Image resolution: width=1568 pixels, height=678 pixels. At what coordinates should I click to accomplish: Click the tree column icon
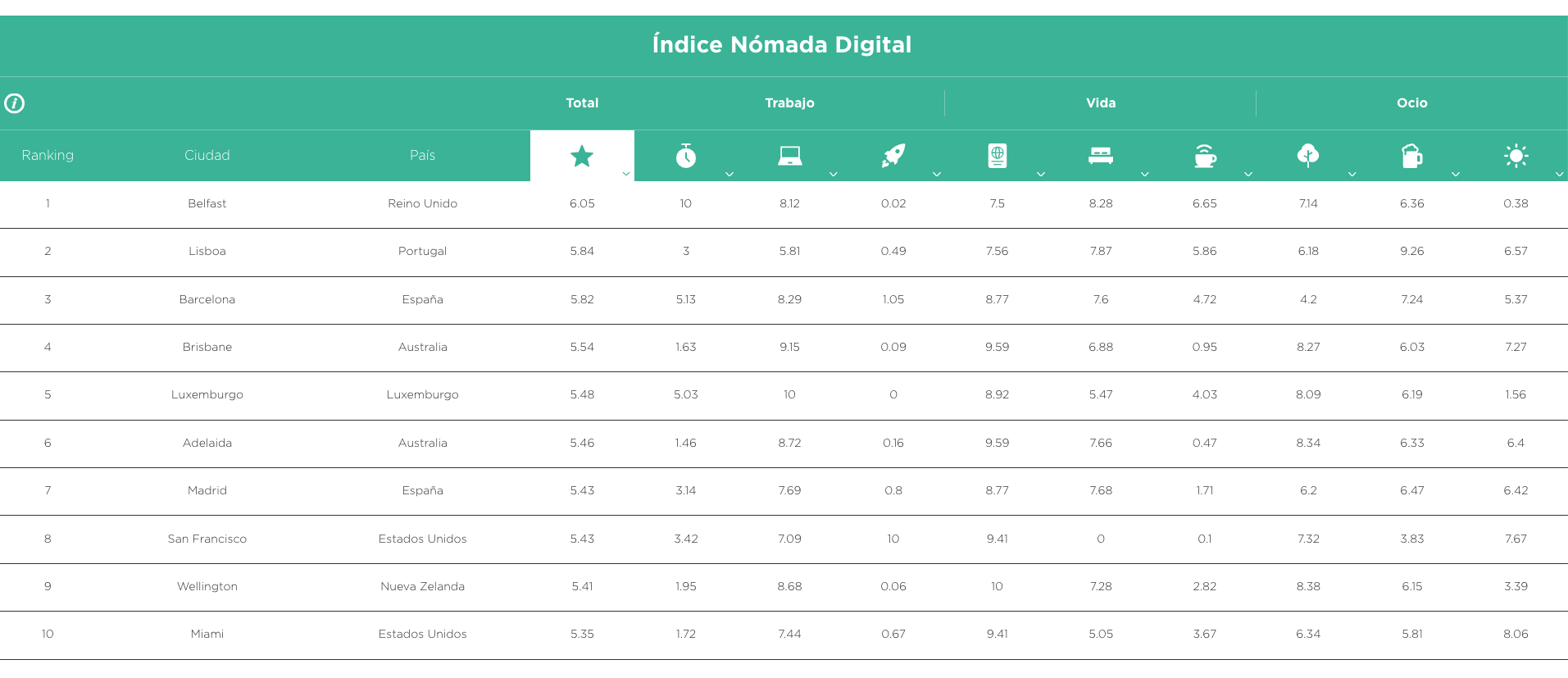coord(1308,156)
